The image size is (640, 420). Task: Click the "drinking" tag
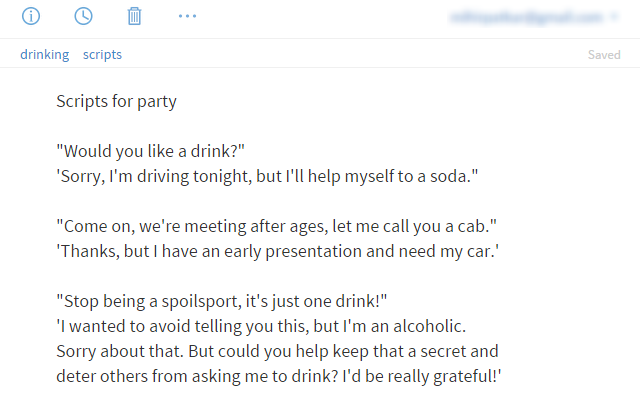(x=45, y=54)
